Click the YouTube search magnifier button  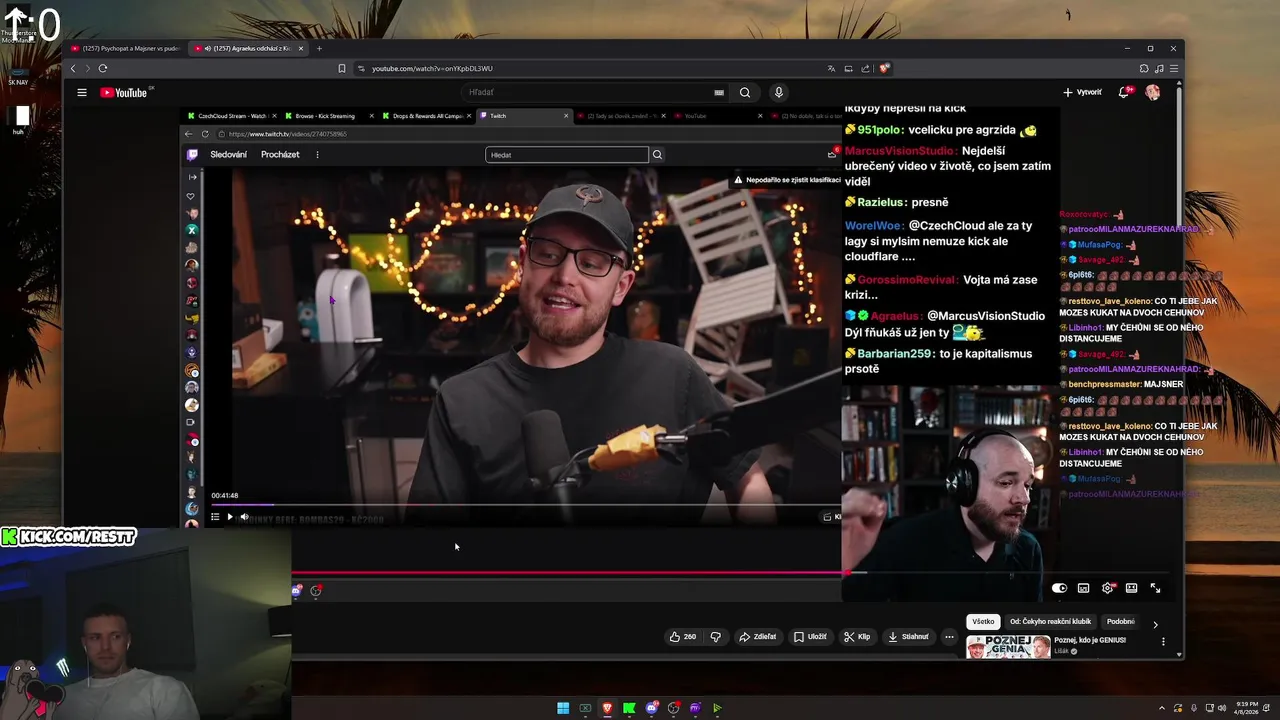[745, 92]
